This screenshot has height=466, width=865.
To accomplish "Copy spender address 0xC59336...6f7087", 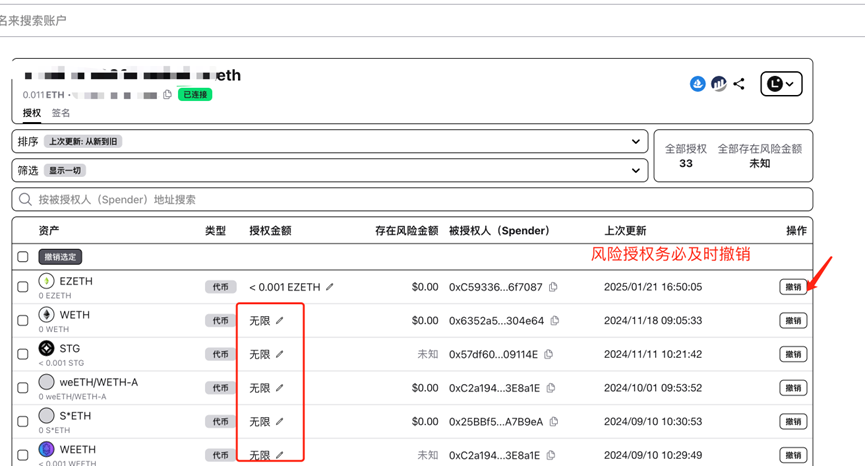I will (x=553, y=287).
